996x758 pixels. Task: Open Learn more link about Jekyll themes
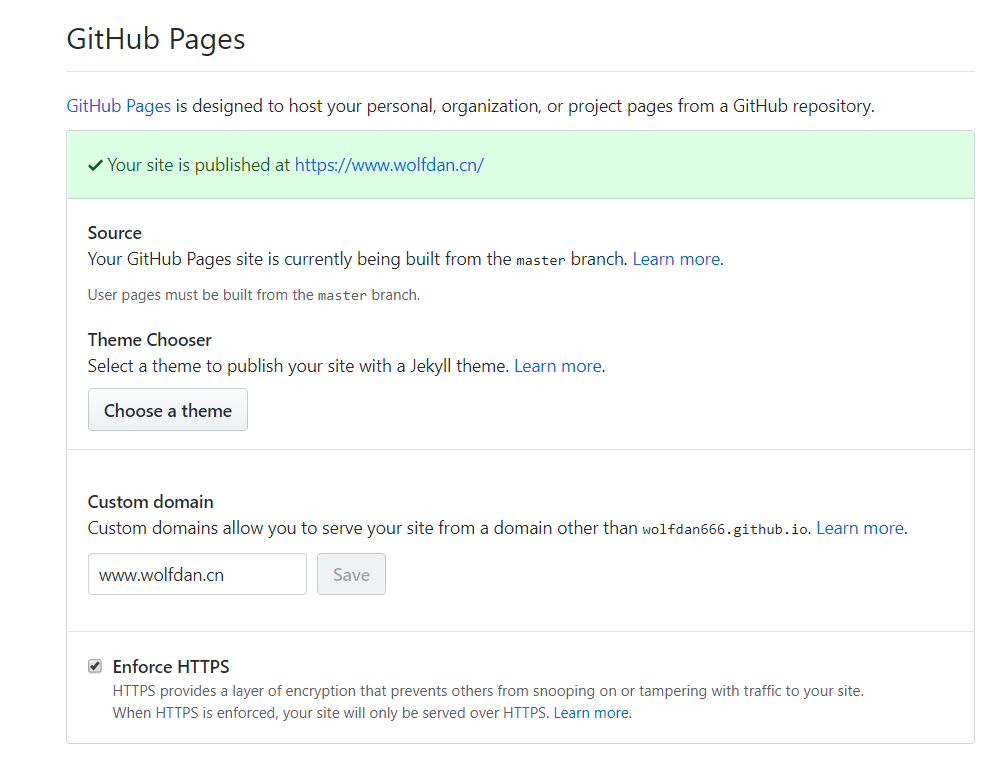tap(557, 366)
